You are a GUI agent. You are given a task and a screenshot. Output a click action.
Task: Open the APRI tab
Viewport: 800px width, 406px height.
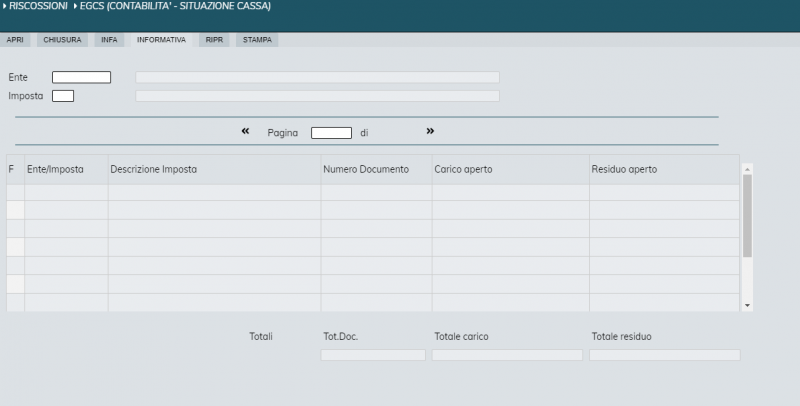(x=15, y=40)
